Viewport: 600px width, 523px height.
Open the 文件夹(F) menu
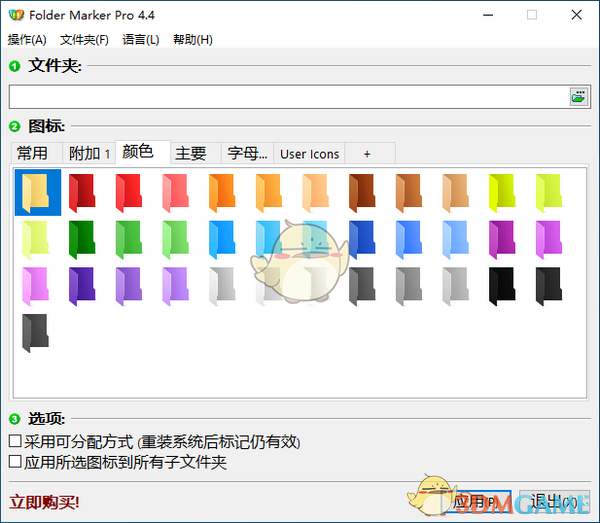(84, 40)
